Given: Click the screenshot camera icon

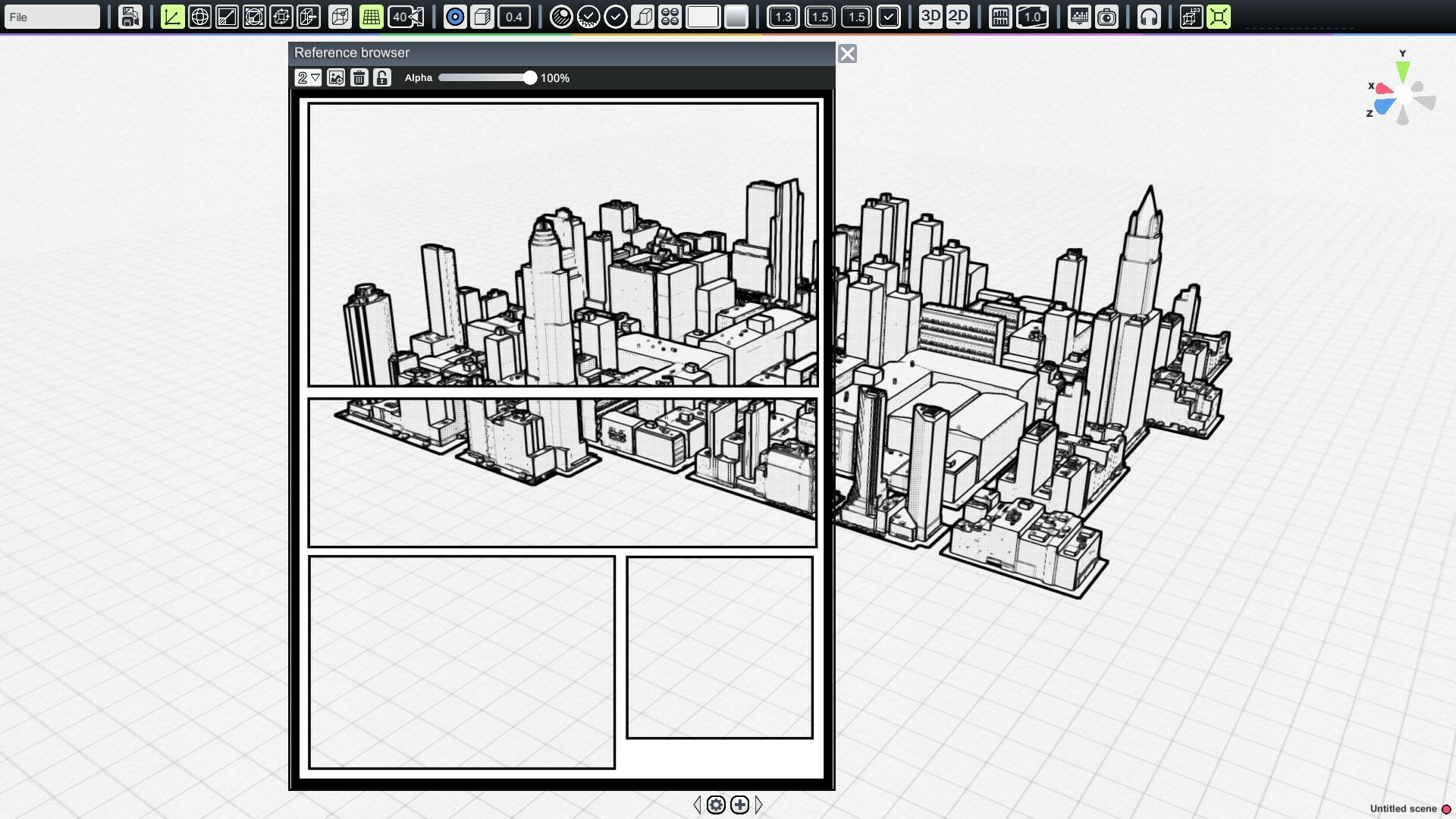Looking at the screenshot, I should tap(1108, 16).
